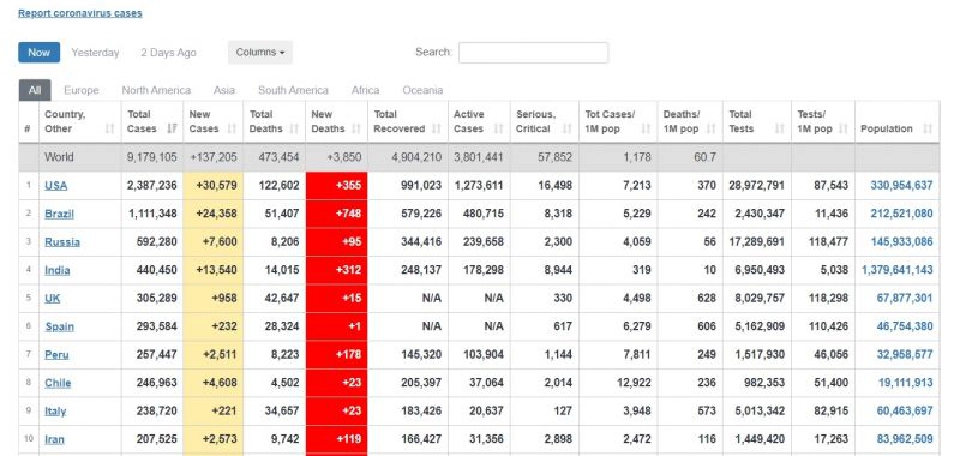Screen dimensions: 960x456
Task: Open the Report coronavirus cases link
Action: pyautogui.click(x=80, y=14)
